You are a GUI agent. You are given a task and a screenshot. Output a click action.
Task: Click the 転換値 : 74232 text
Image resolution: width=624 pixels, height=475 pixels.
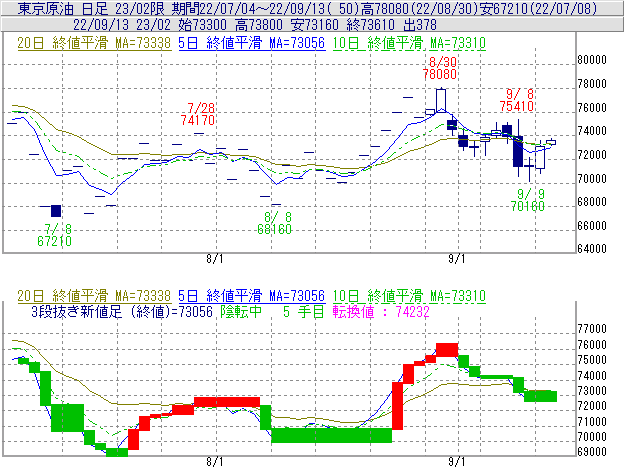pos(381,311)
